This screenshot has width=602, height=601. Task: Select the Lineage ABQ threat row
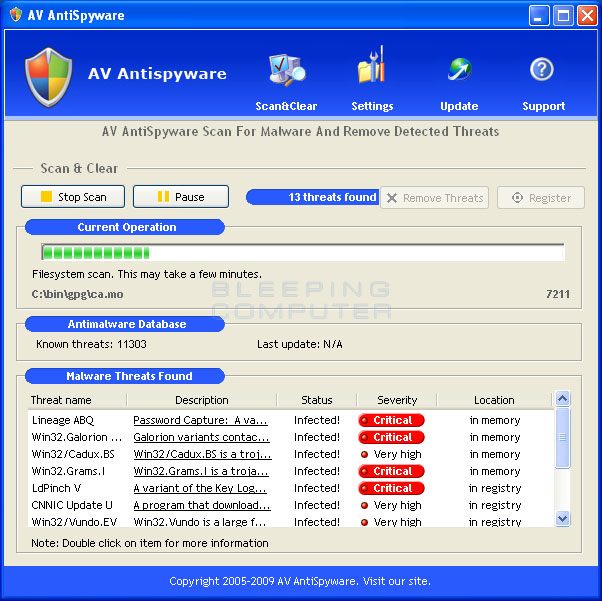pos(291,420)
